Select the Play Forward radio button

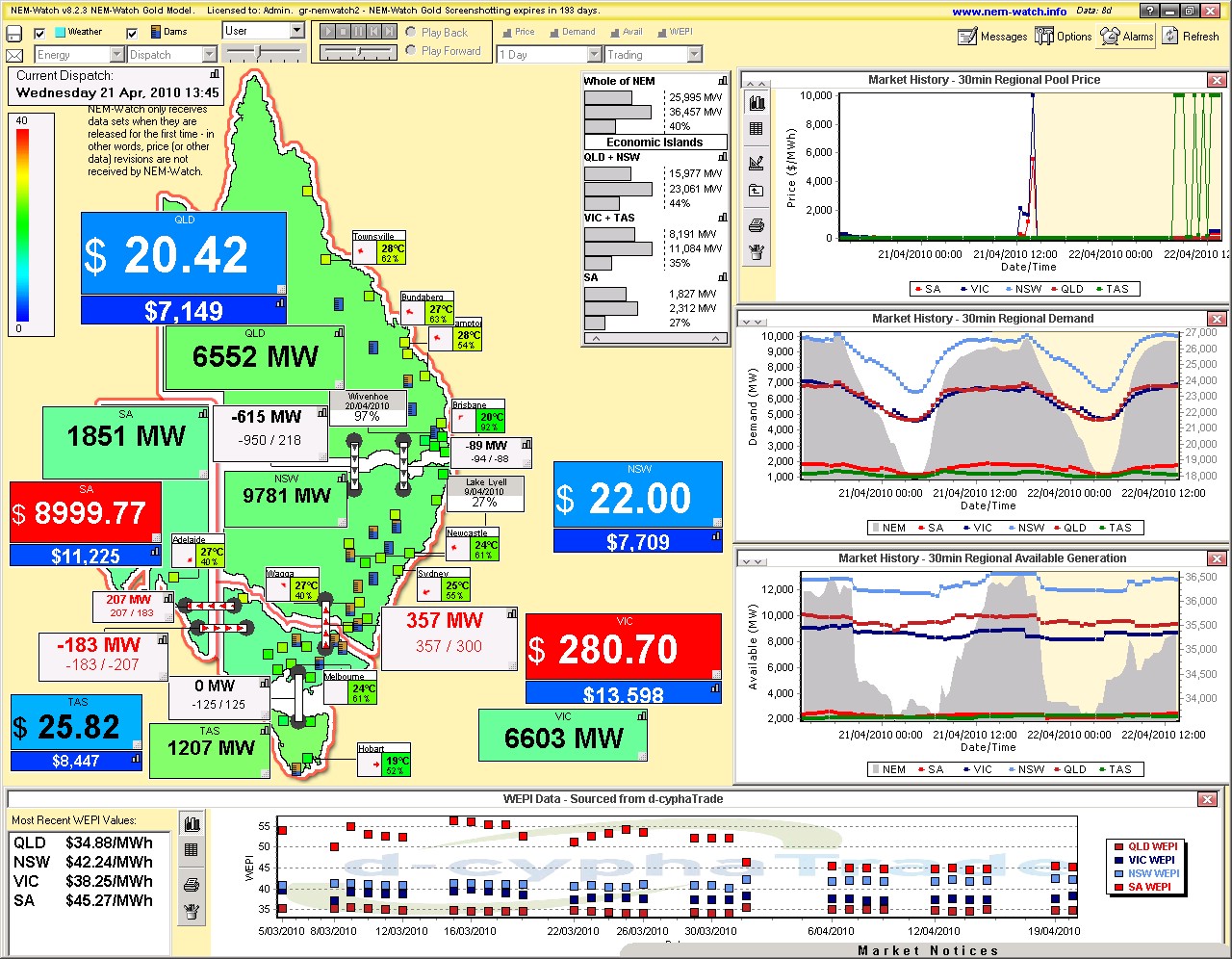[412, 51]
